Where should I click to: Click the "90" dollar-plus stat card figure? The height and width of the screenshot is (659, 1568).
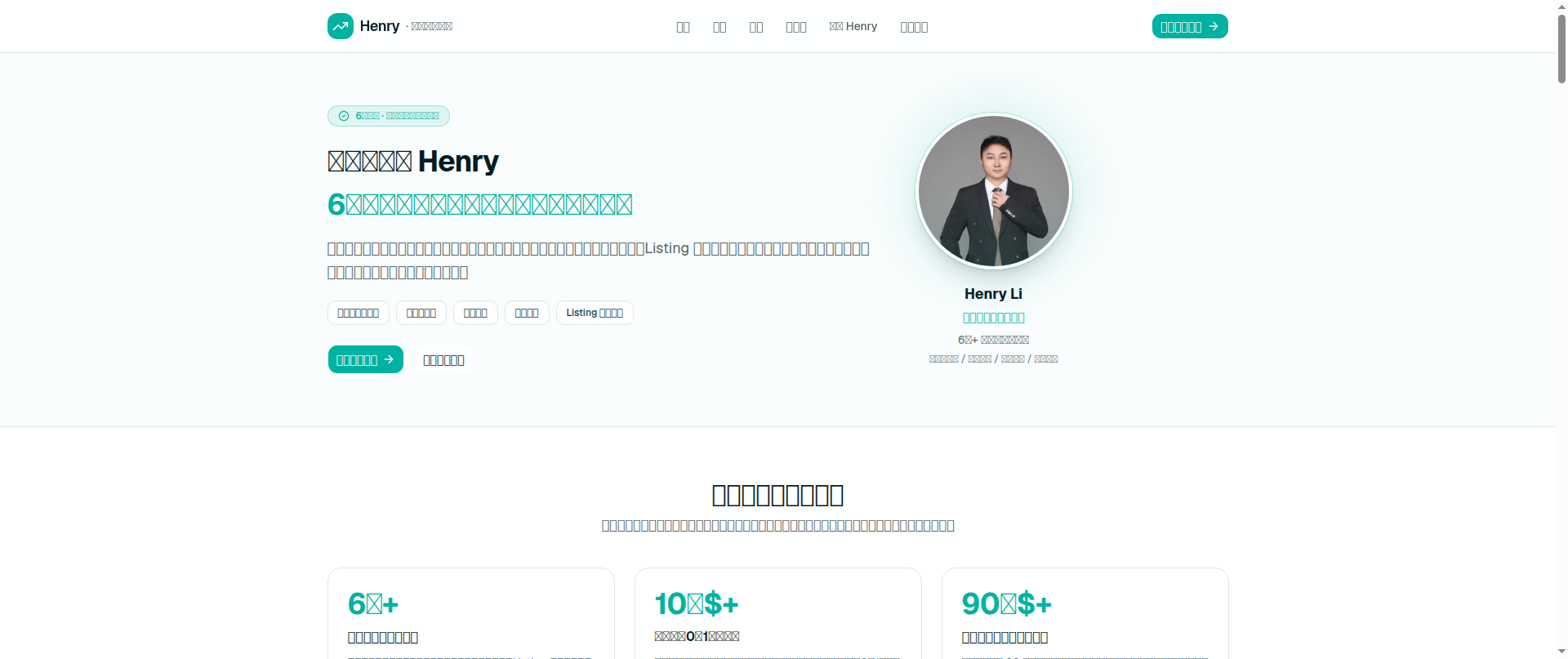coord(1007,603)
